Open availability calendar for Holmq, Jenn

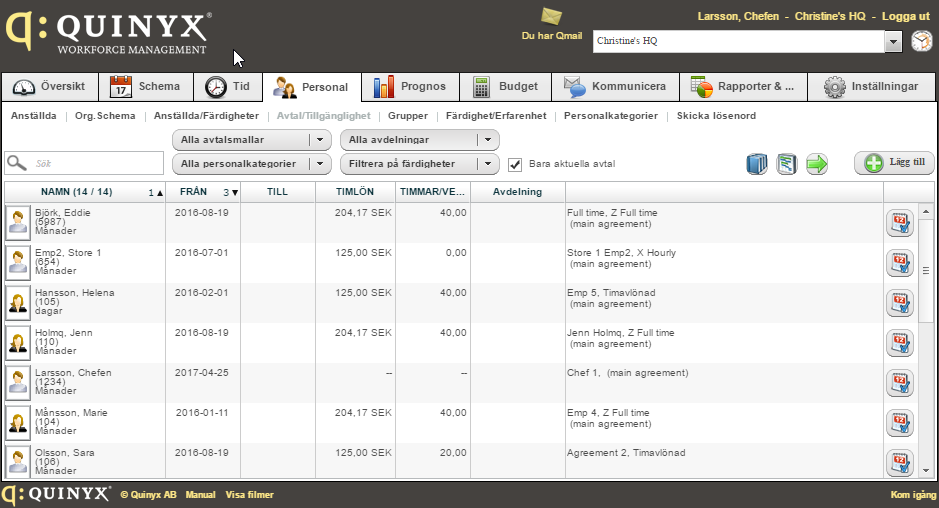click(899, 343)
